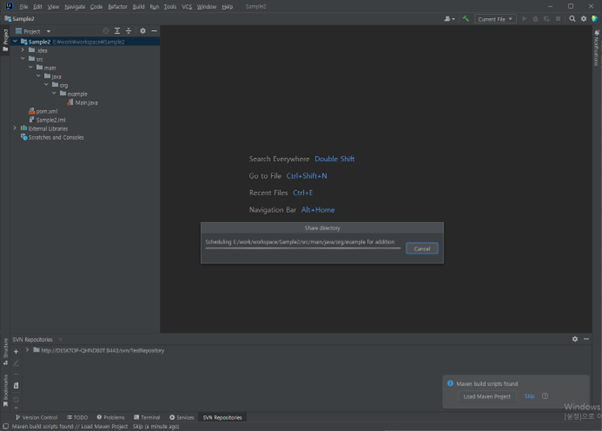Screen dimensions: 602x431
Task: Click the Ctrl+Shift+N shortcut hint
Action: 306,176
